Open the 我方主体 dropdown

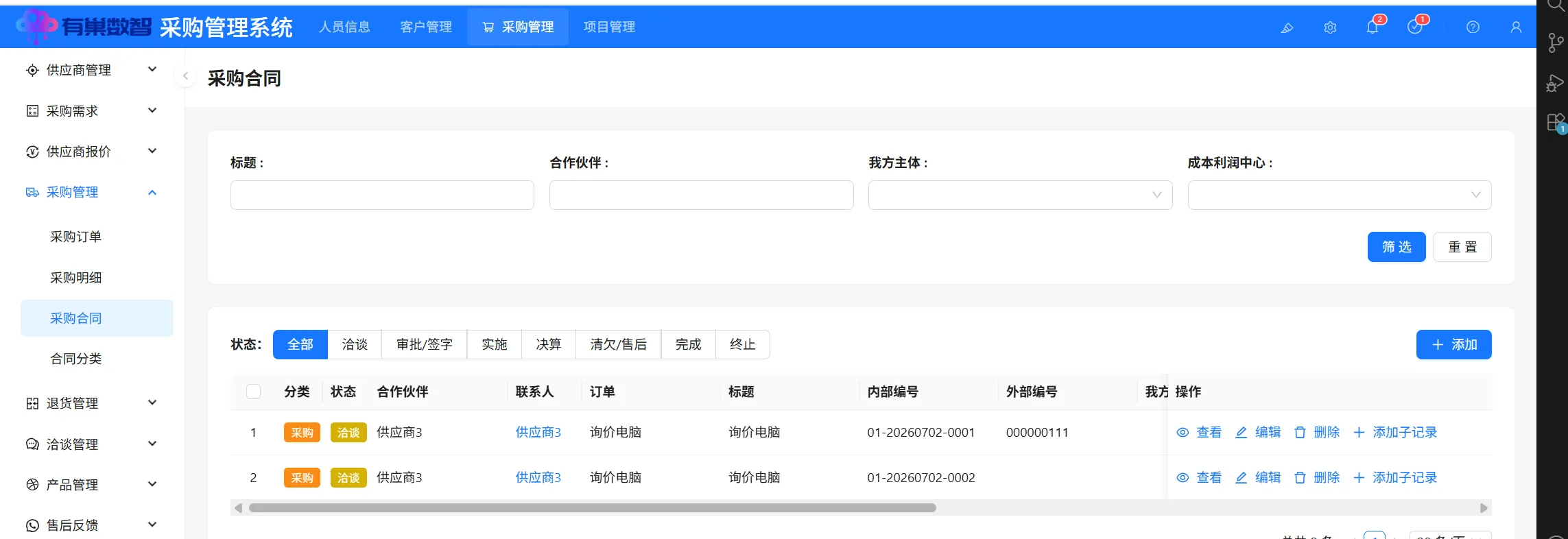coord(1021,195)
